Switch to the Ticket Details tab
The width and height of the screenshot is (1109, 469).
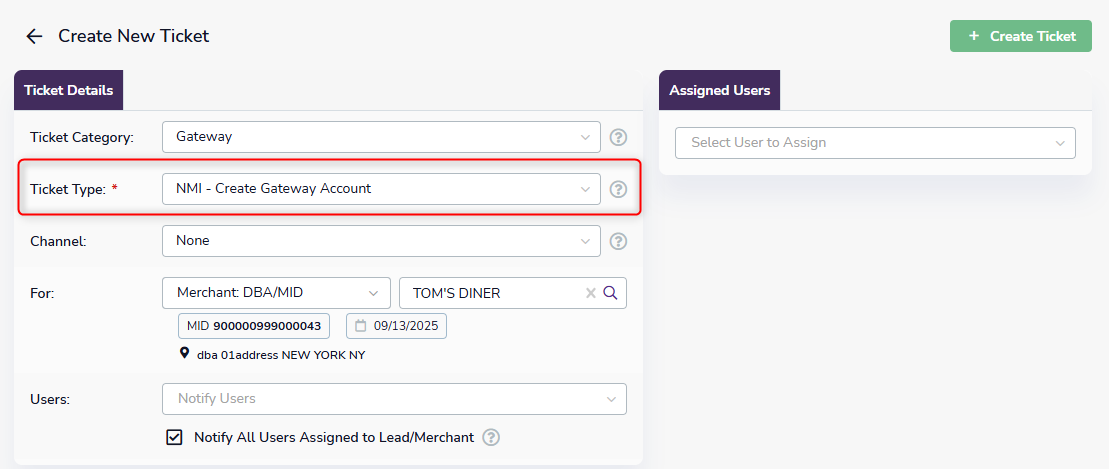pos(68,90)
